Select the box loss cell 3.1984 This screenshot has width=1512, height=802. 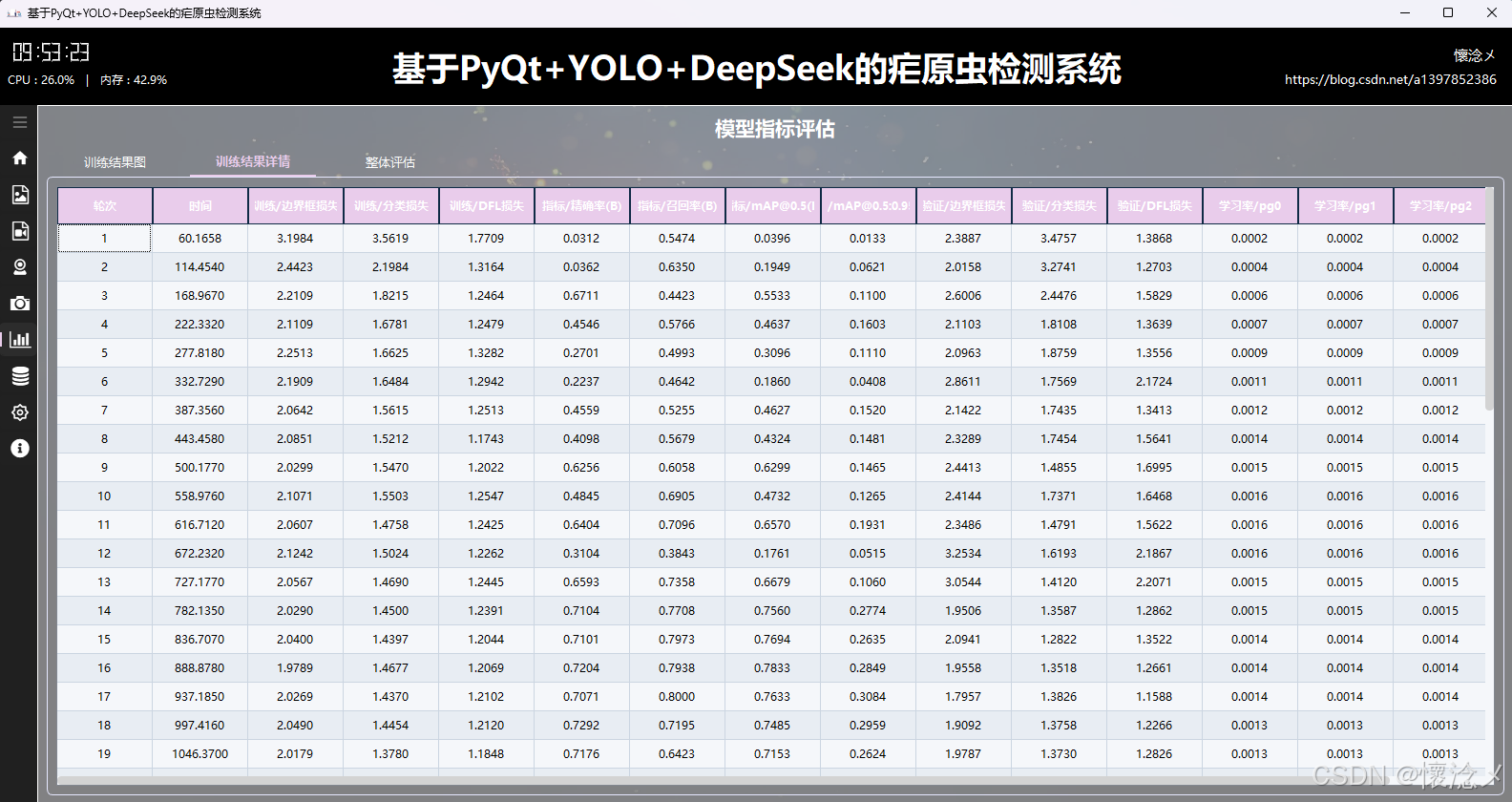coord(296,239)
